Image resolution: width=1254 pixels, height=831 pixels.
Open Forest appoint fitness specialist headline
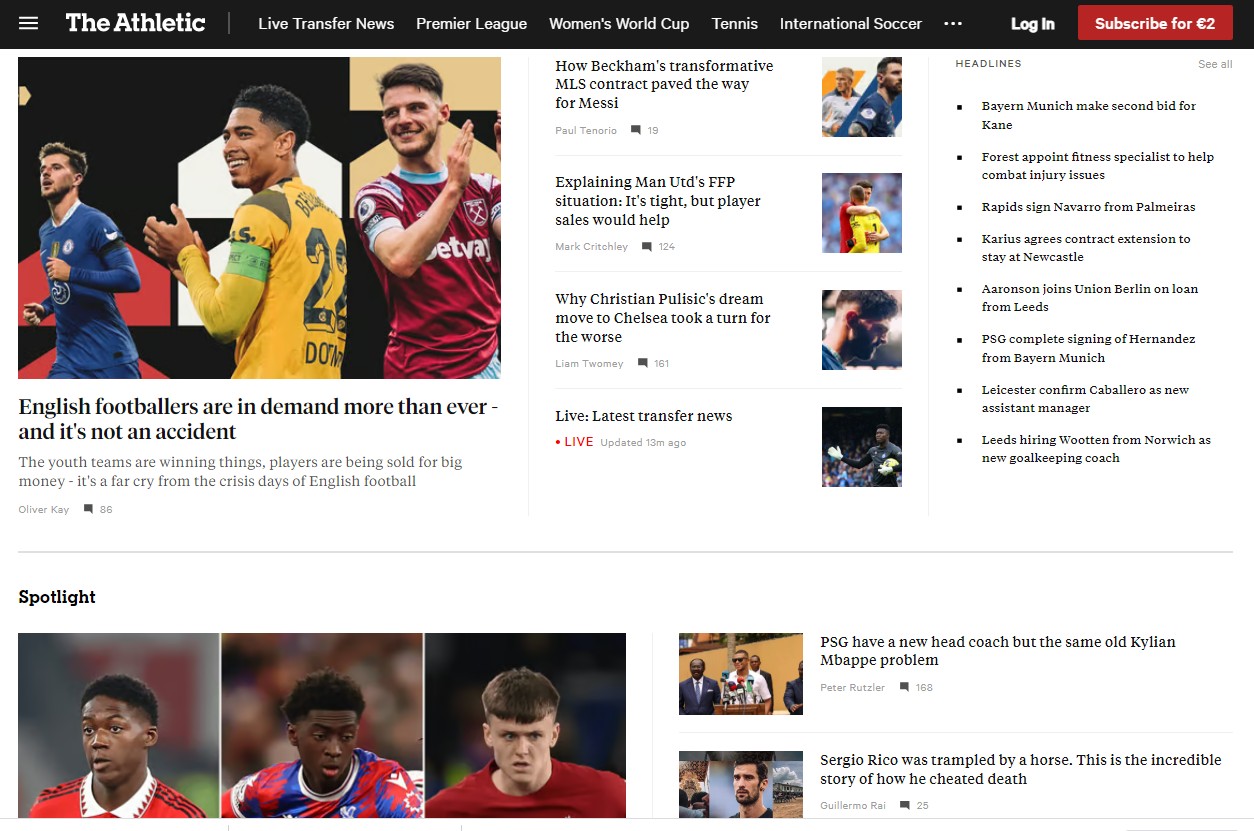pyautogui.click(x=1098, y=166)
